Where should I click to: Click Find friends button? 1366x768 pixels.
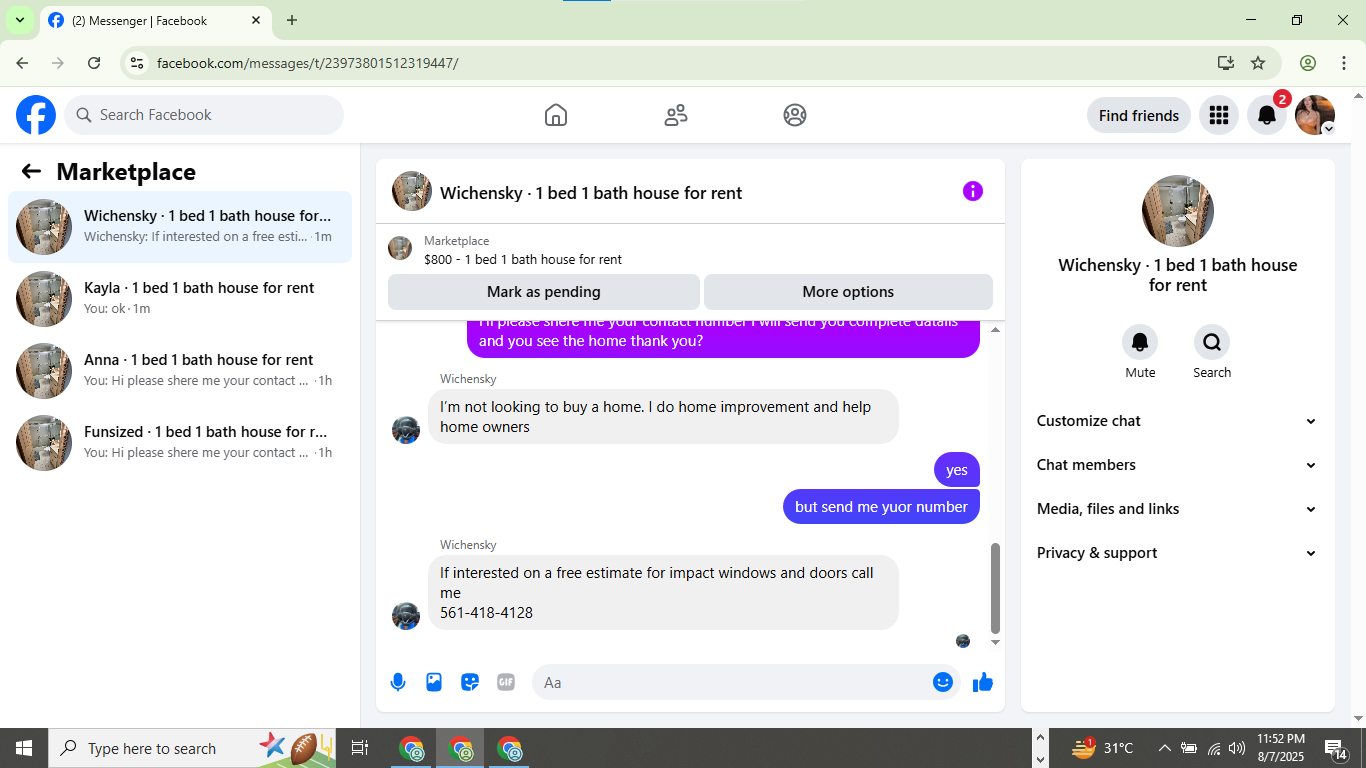pyautogui.click(x=1139, y=115)
